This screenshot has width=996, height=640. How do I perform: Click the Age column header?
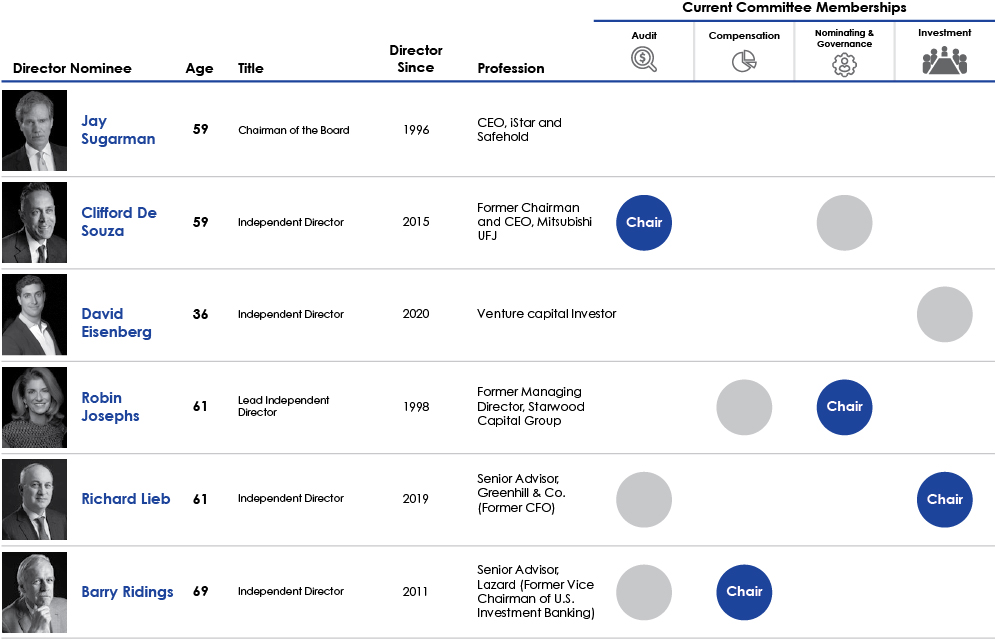pos(199,69)
